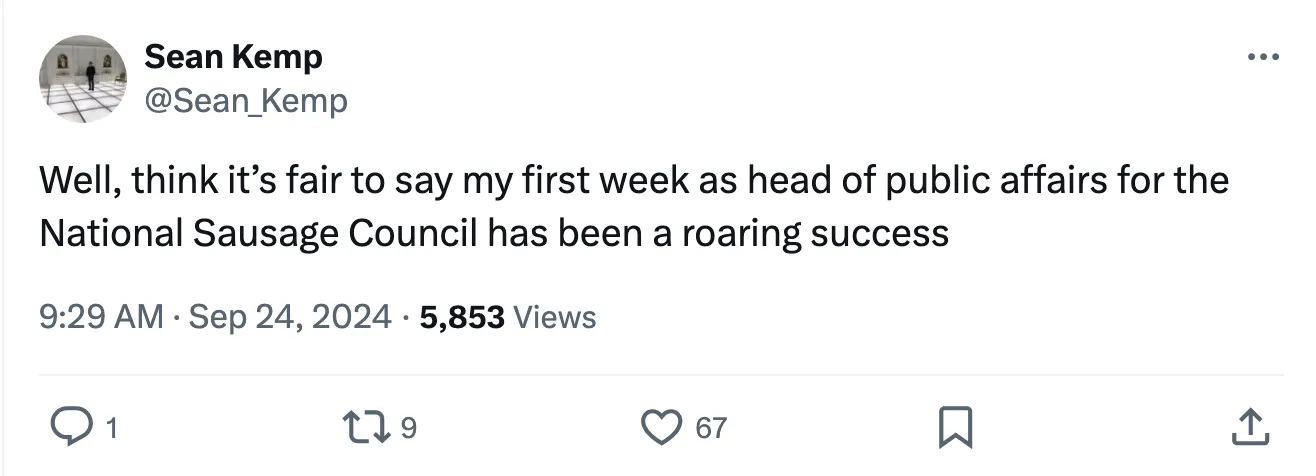This screenshot has height=476, width=1316.
Task: Click the tweet's first line of text
Action: coord(634,182)
